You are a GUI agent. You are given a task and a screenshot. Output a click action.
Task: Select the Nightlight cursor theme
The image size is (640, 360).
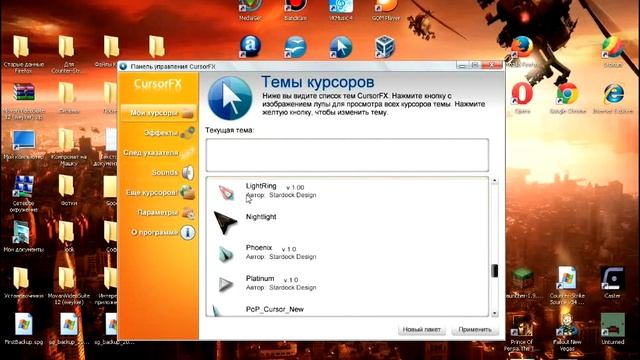(347, 222)
